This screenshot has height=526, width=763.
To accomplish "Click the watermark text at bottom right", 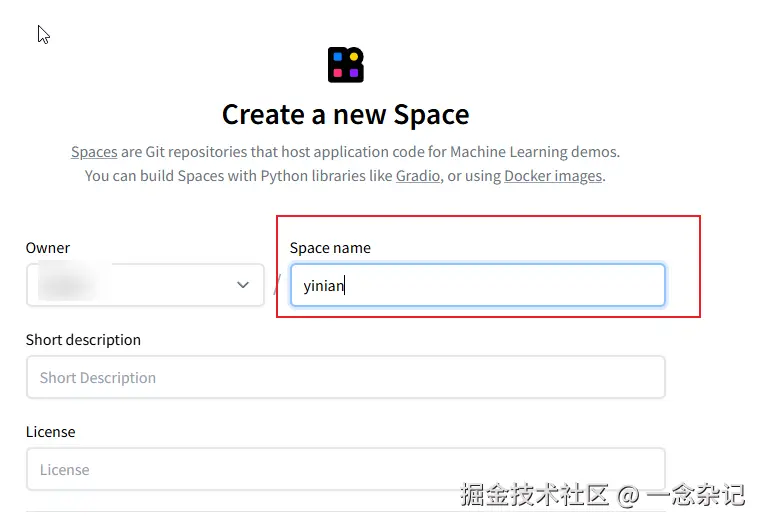I will (602, 493).
